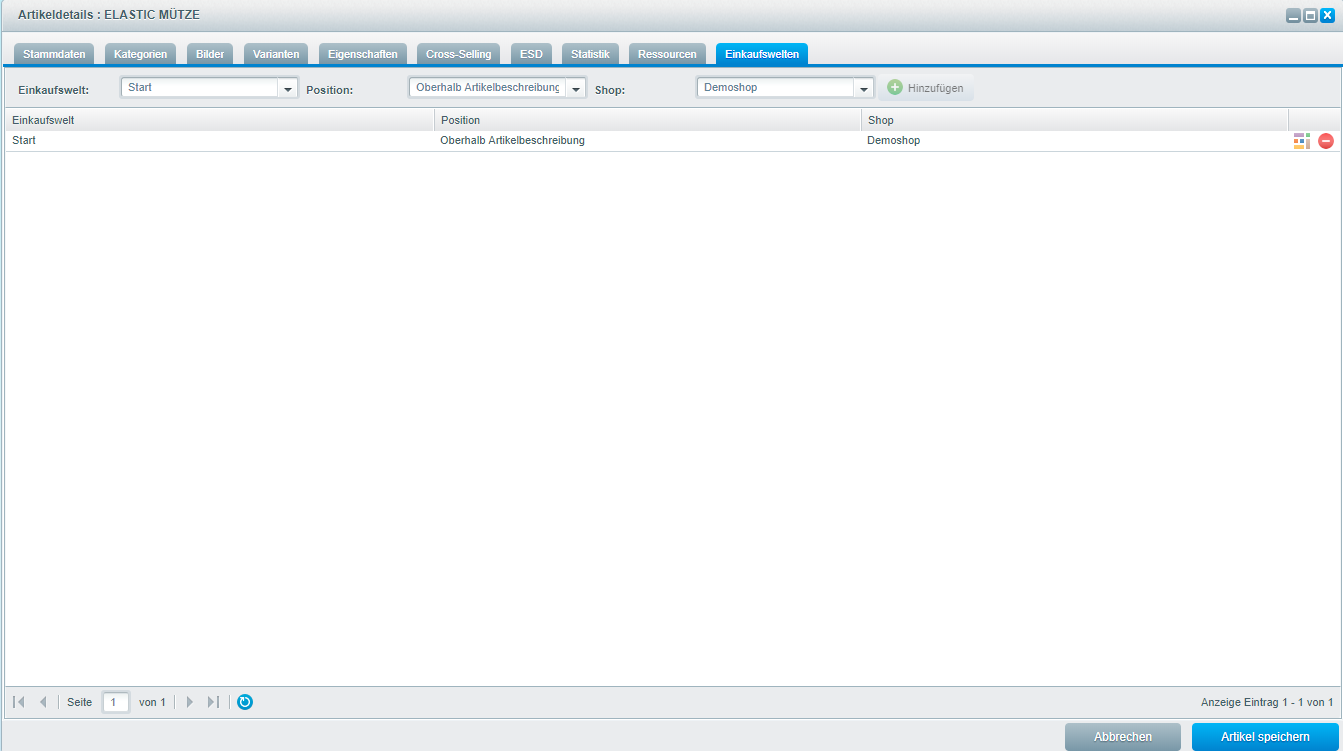Sort by the Einkaufswelt column header
The height and width of the screenshot is (751, 1343).
point(220,120)
